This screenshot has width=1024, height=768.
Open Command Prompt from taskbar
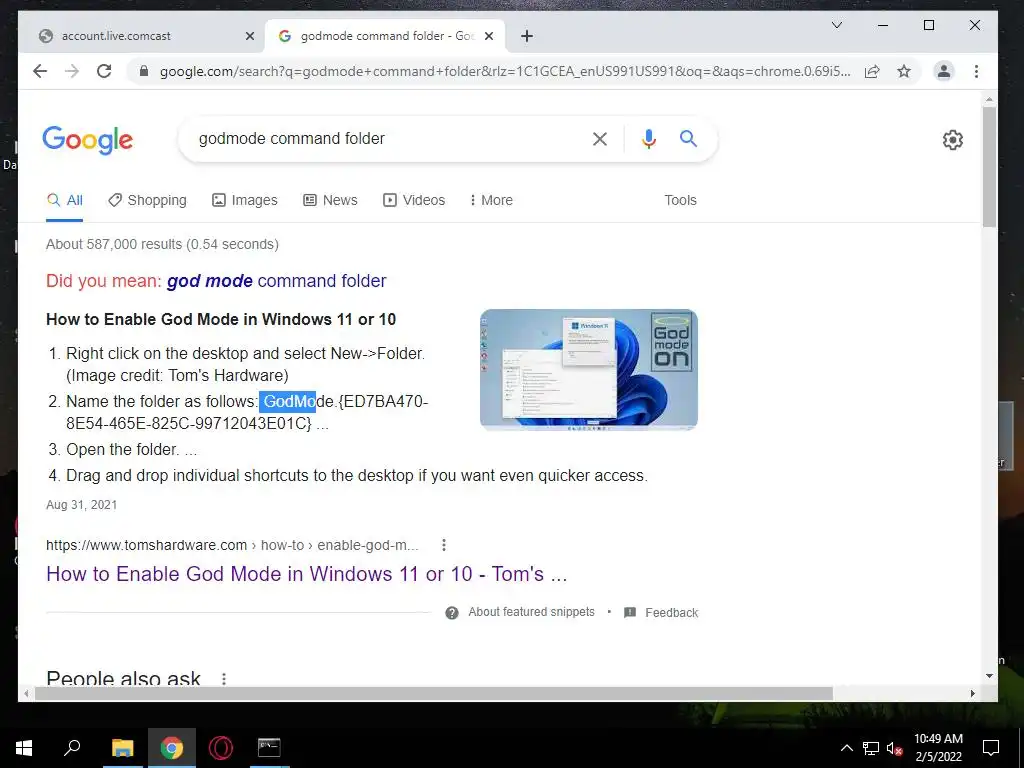(x=269, y=748)
